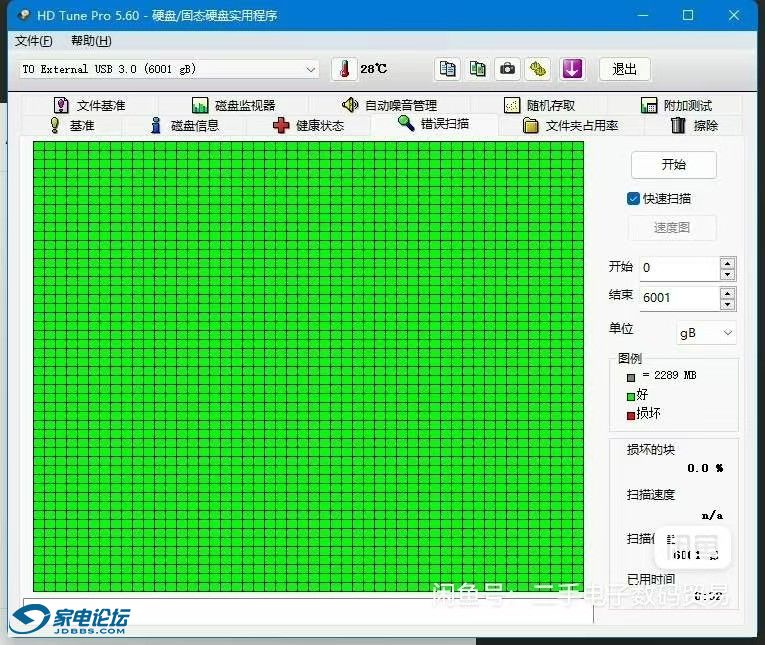Screen dimensions: 765x645
Task: Click the green scan results block grid
Action: [308, 367]
